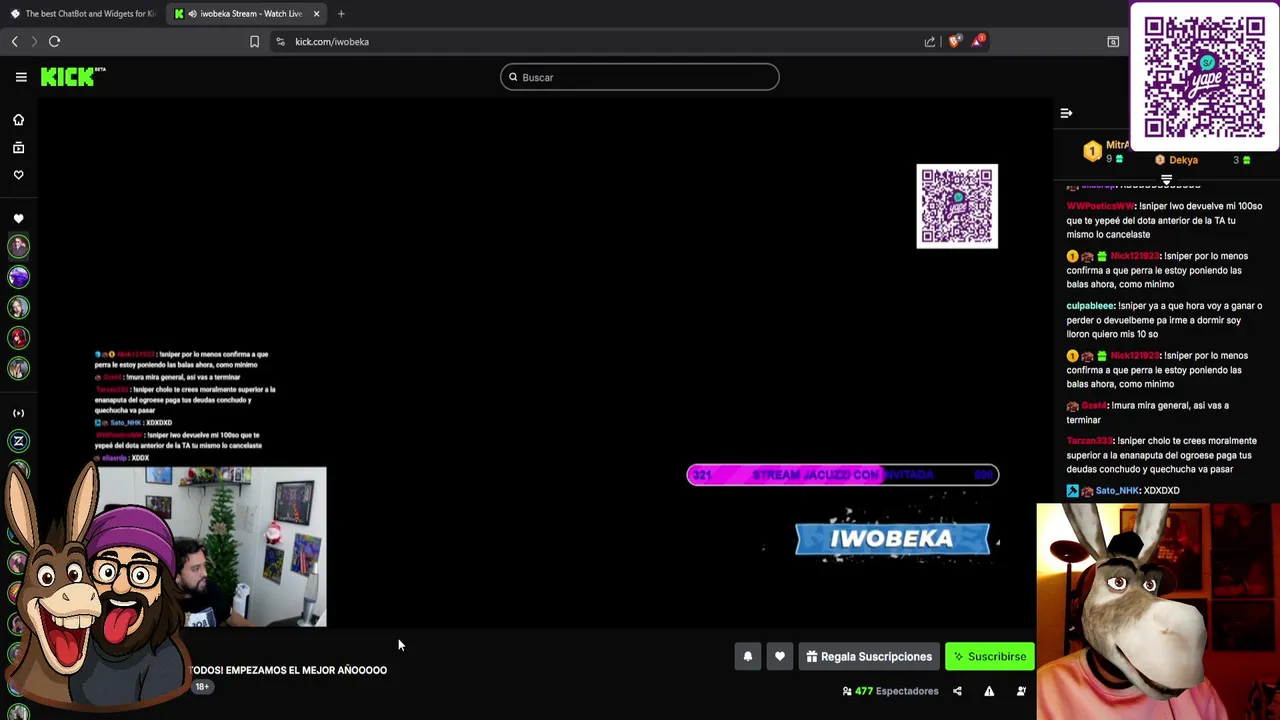Open the browser sidebar search panel icon

1113,41
